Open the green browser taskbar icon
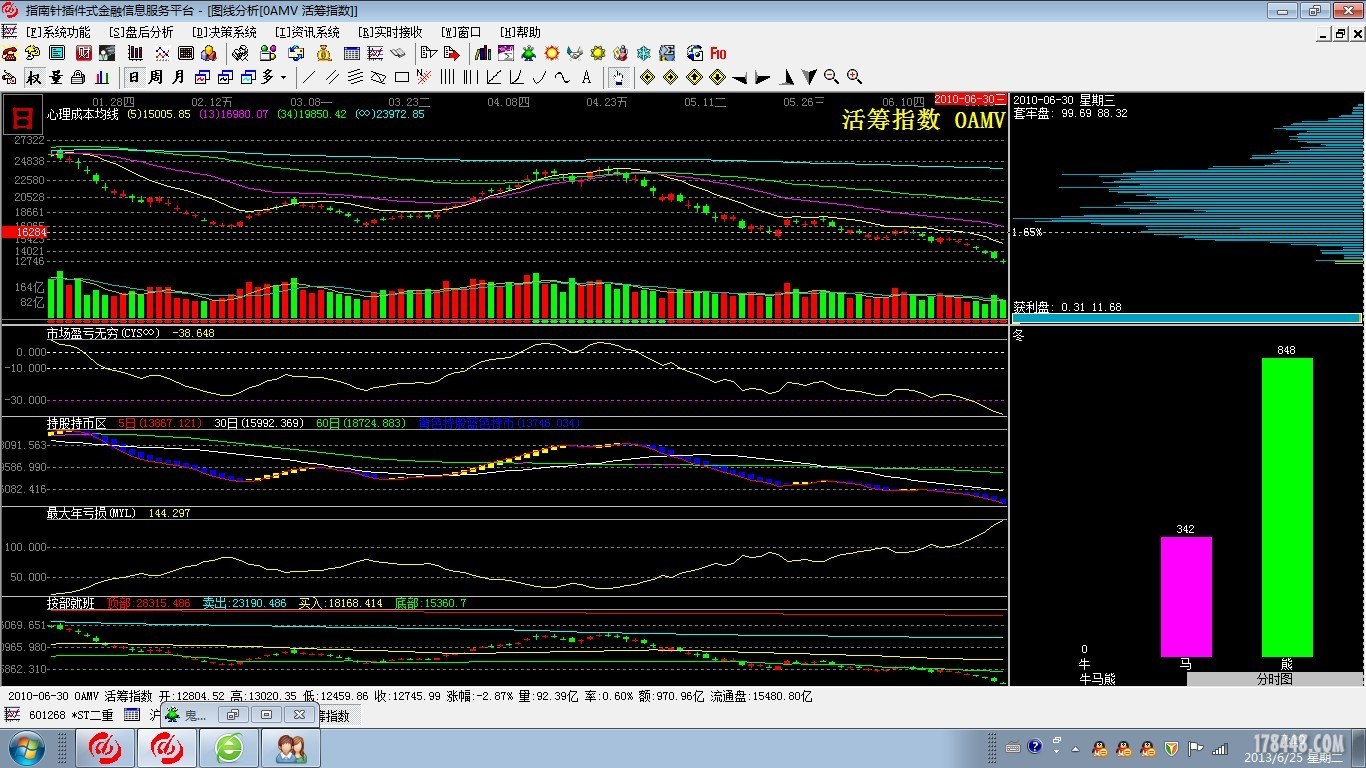1366x768 pixels. [229, 748]
